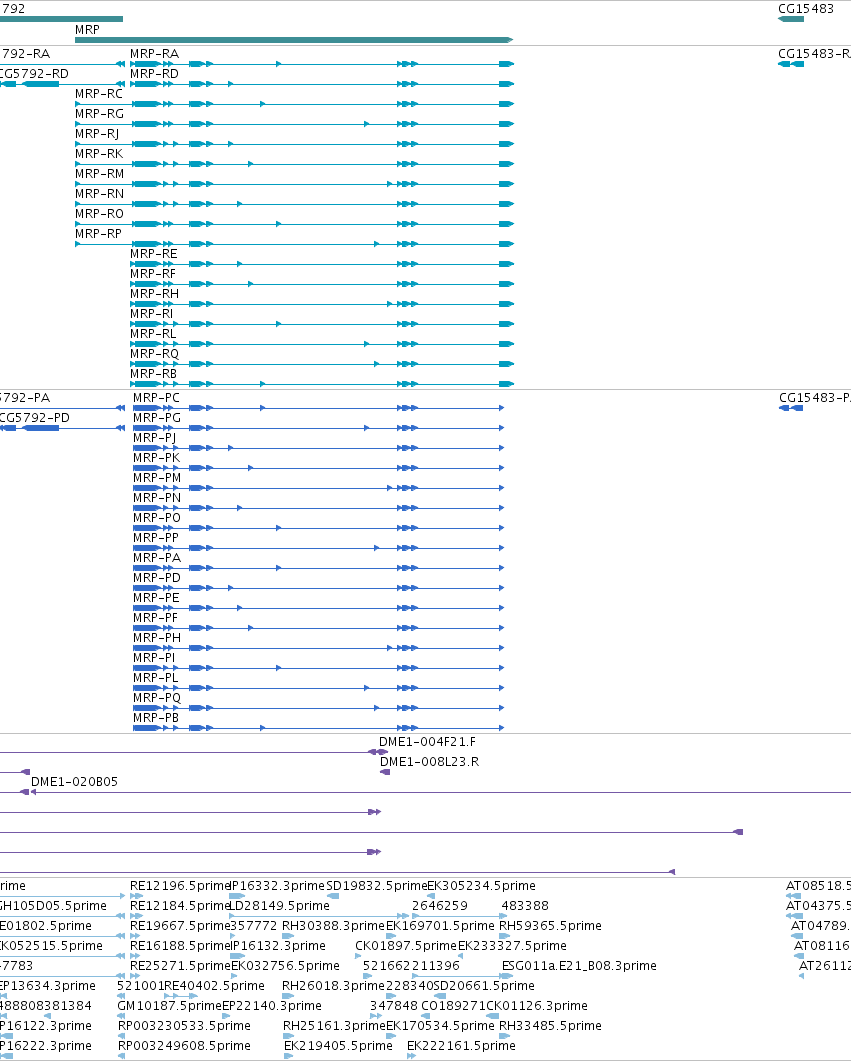
Task: Select transcript MRP-RE label
Action: tap(154, 254)
